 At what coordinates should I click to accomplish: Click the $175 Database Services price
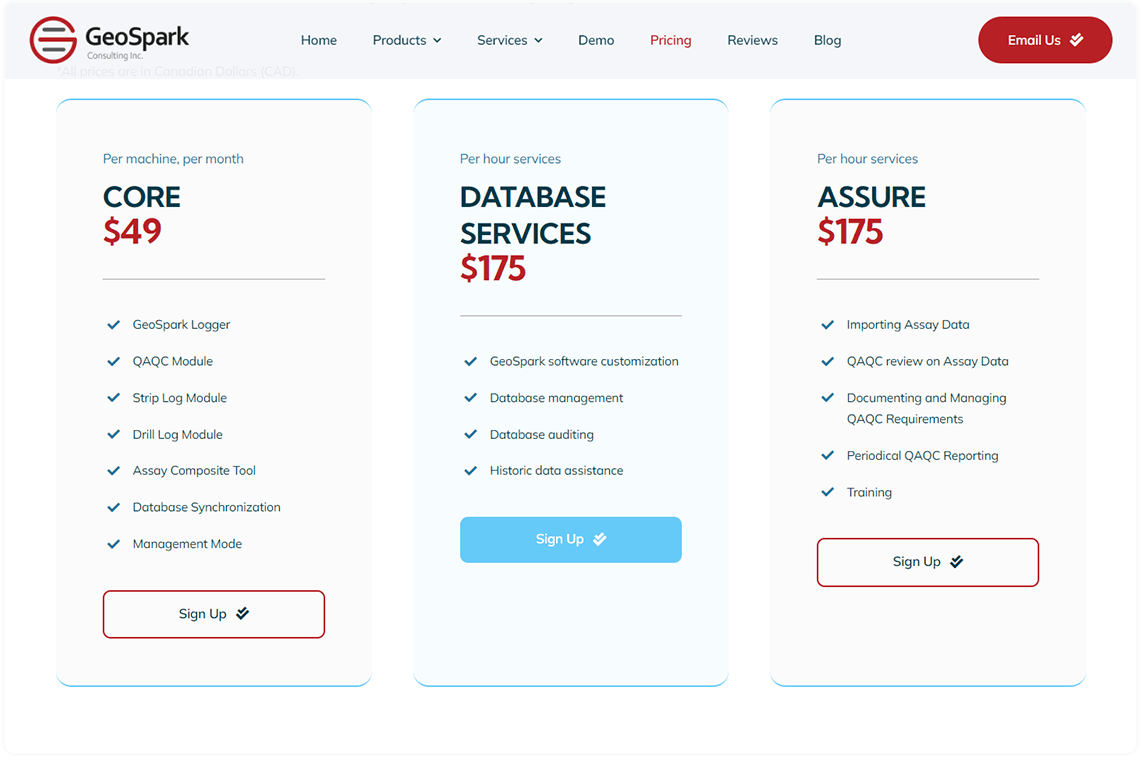(x=493, y=269)
